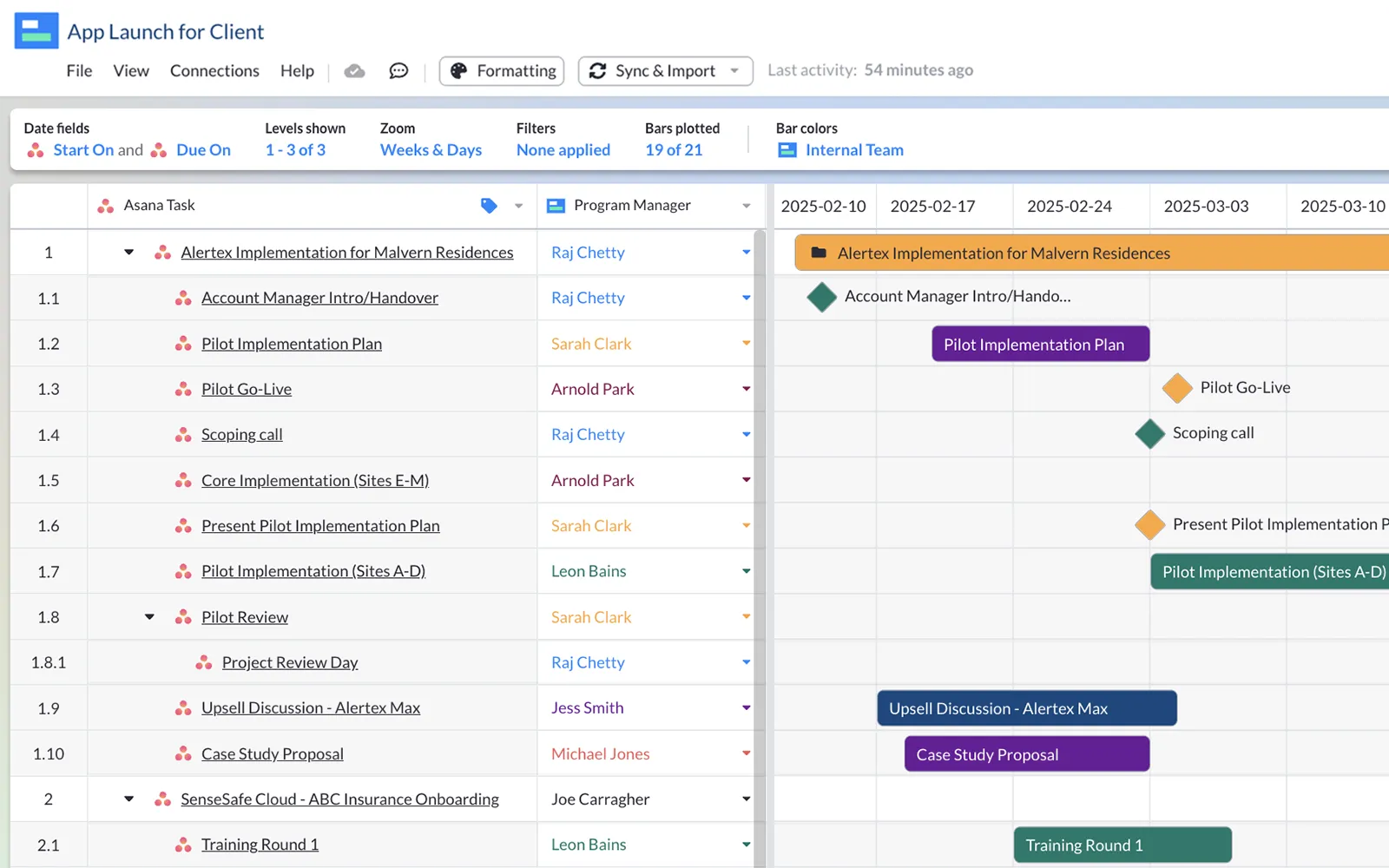Viewport: 1389px width, 868px height.
Task: Click the blue tag icon in Asana Task header
Action: tap(489, 206)
